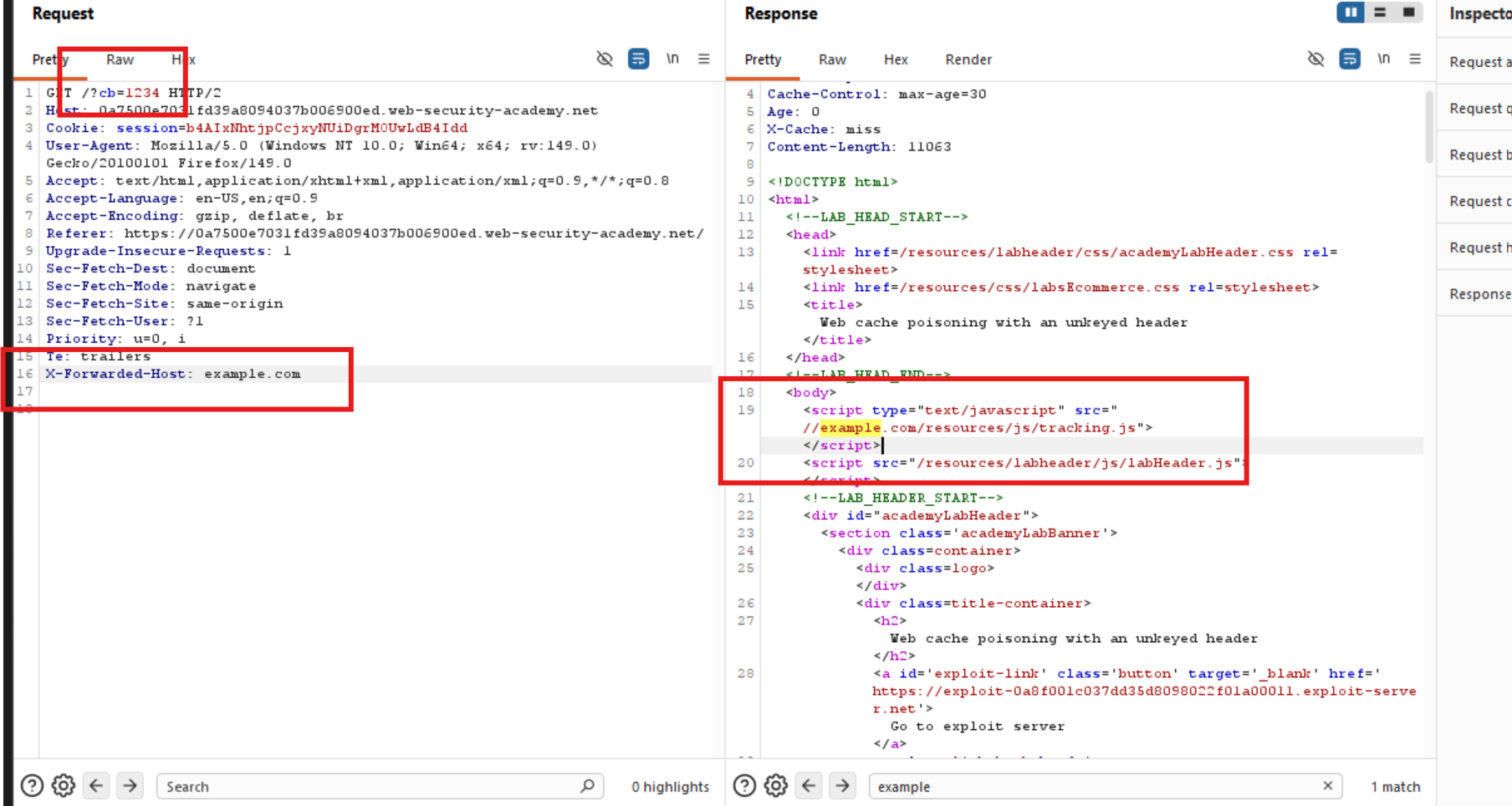This screenshot has width=1512, height=806.
Task: Select the Request Raw tab
Action: 120,59
